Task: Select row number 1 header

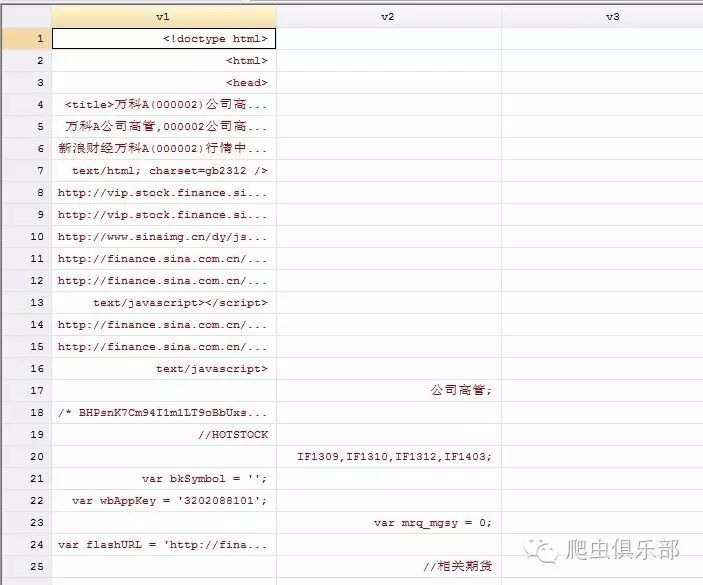Action: click(x=27, y=39)
